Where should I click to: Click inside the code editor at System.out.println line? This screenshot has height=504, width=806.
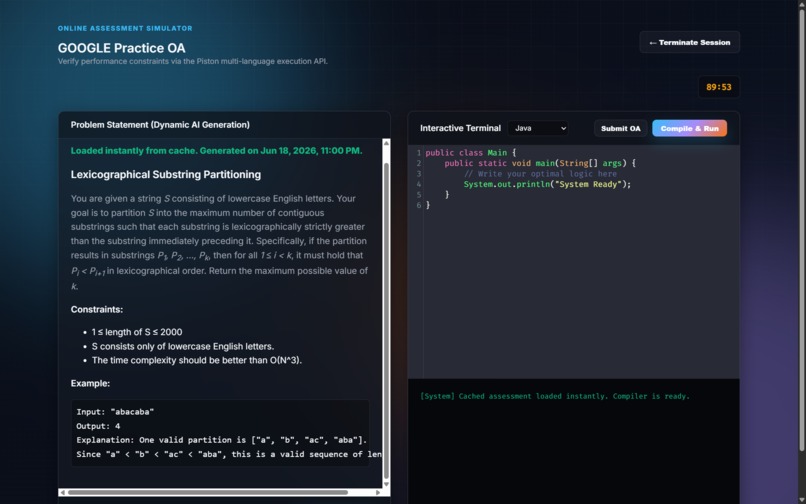click(x=547, y=184)
